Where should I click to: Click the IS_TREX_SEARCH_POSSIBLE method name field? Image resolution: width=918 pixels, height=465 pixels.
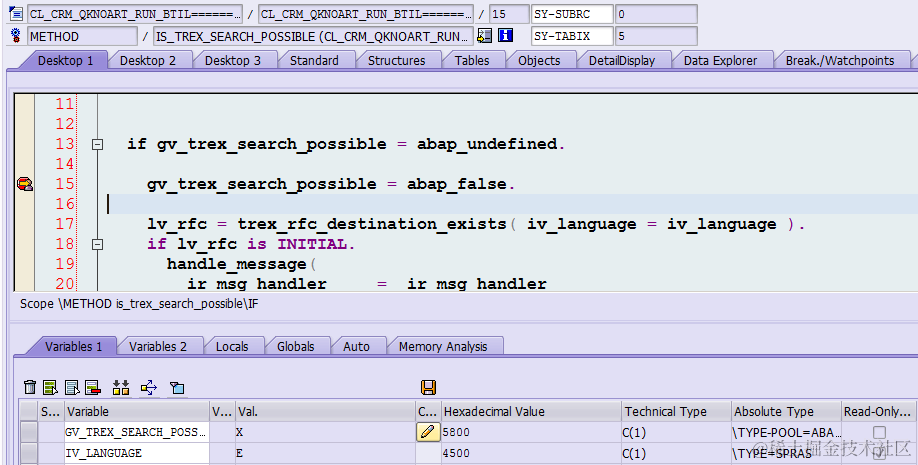click(313, 36)
